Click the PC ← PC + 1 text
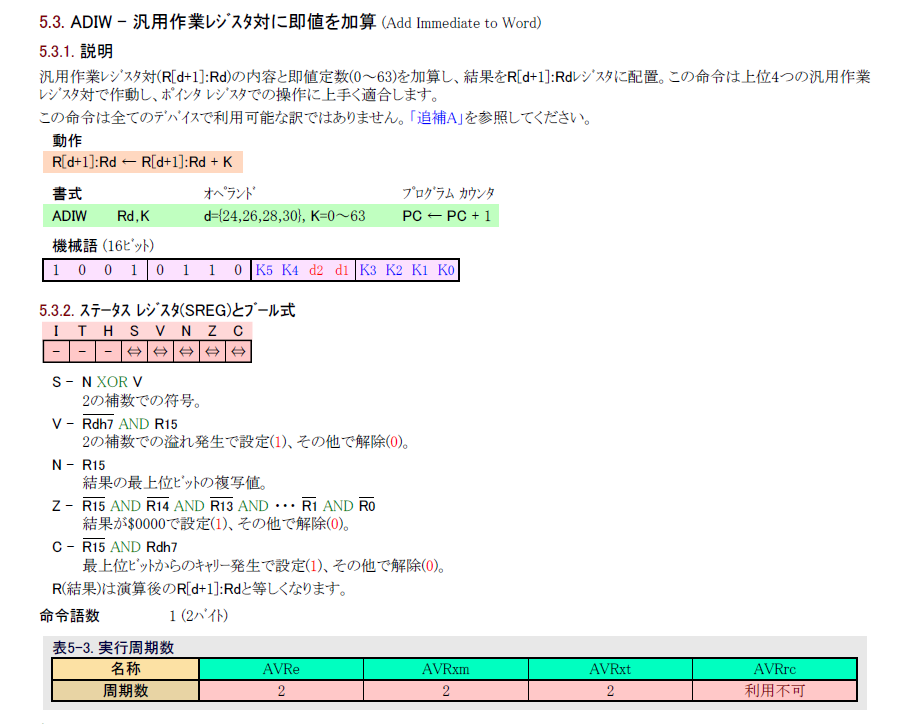 pos(446,216)
